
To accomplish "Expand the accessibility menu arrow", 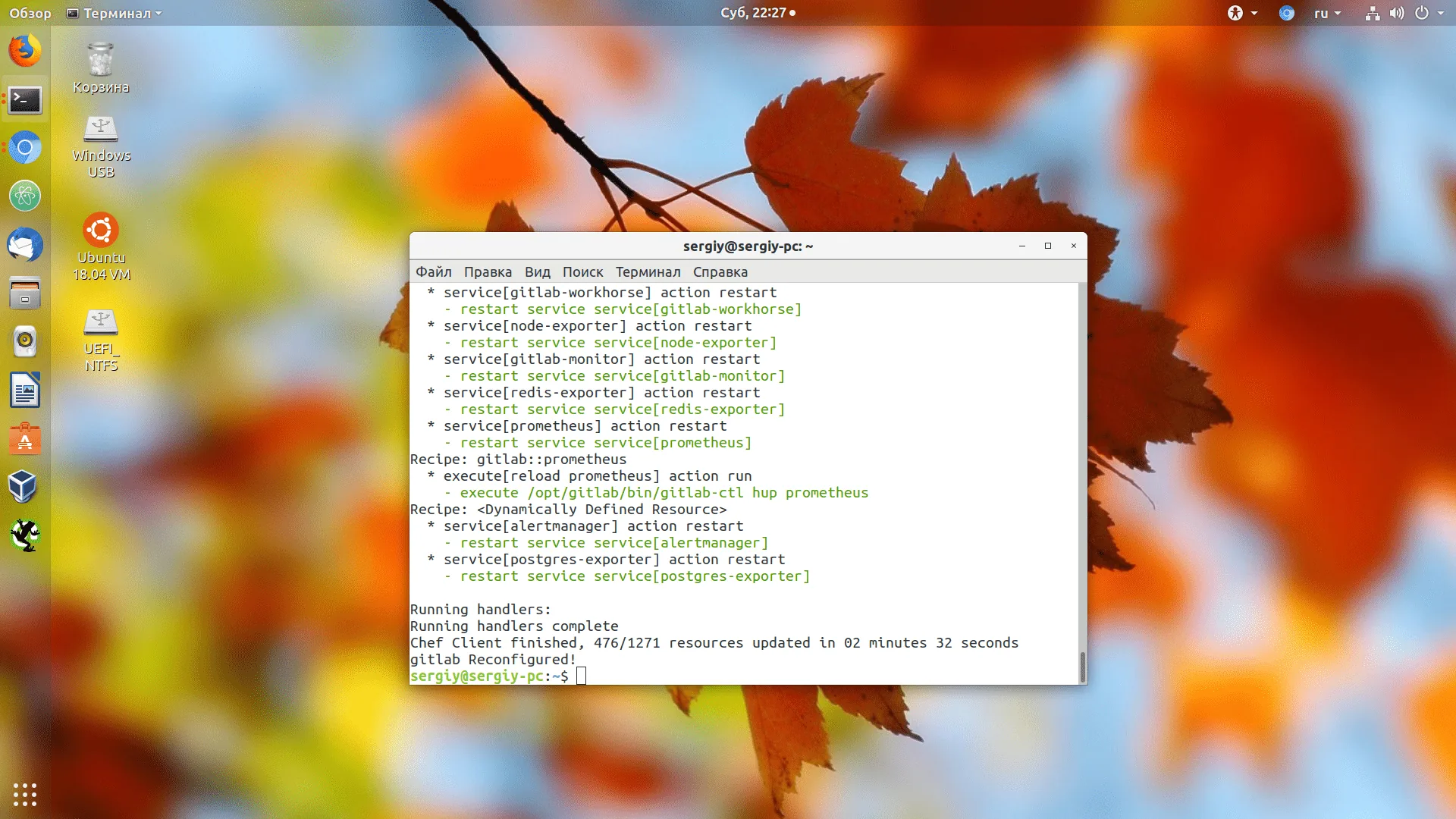I will pos(1253,13).
